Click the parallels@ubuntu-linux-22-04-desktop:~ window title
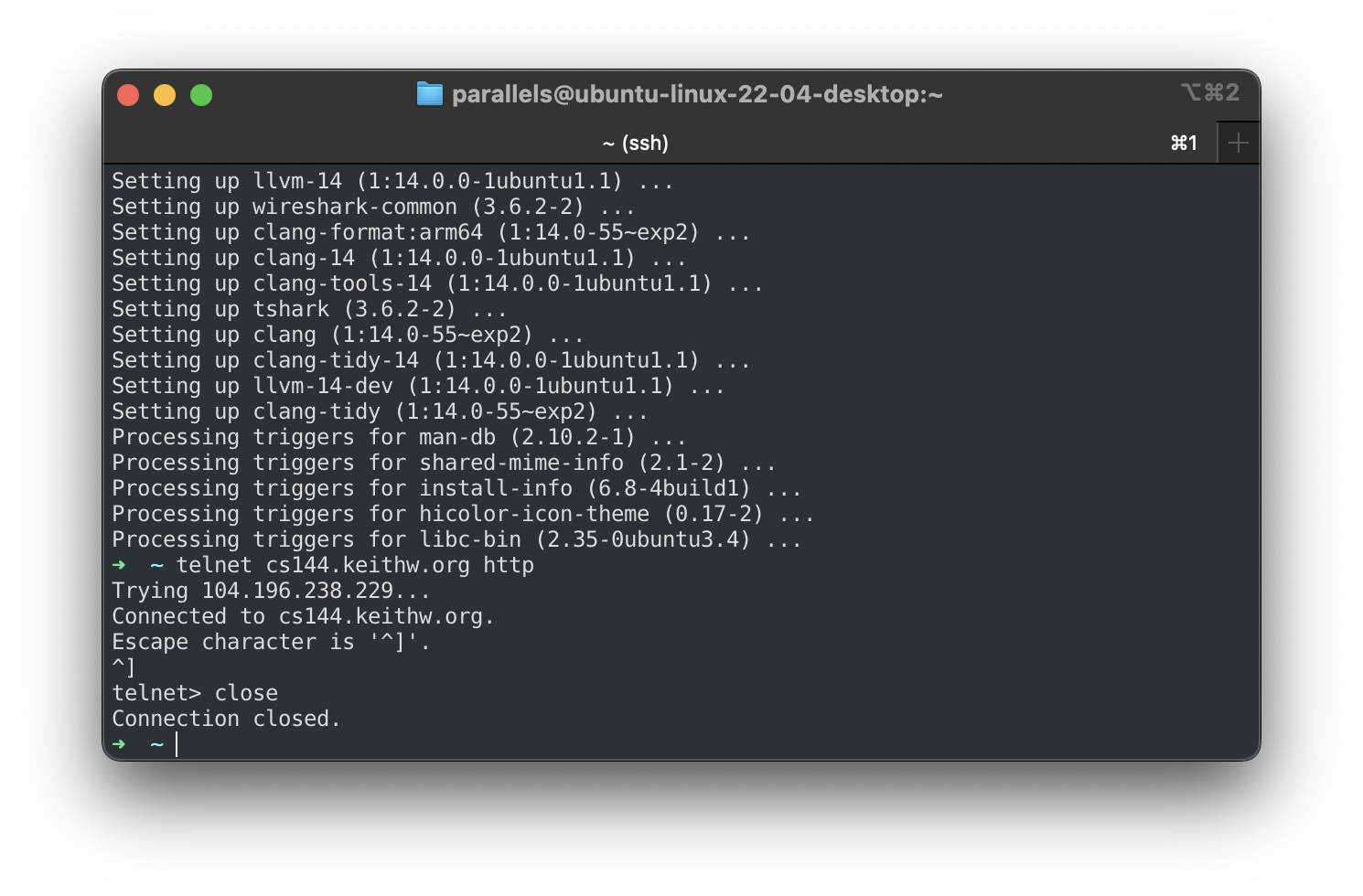Screen dimensions: 1363x896 [x=698, y=93]
